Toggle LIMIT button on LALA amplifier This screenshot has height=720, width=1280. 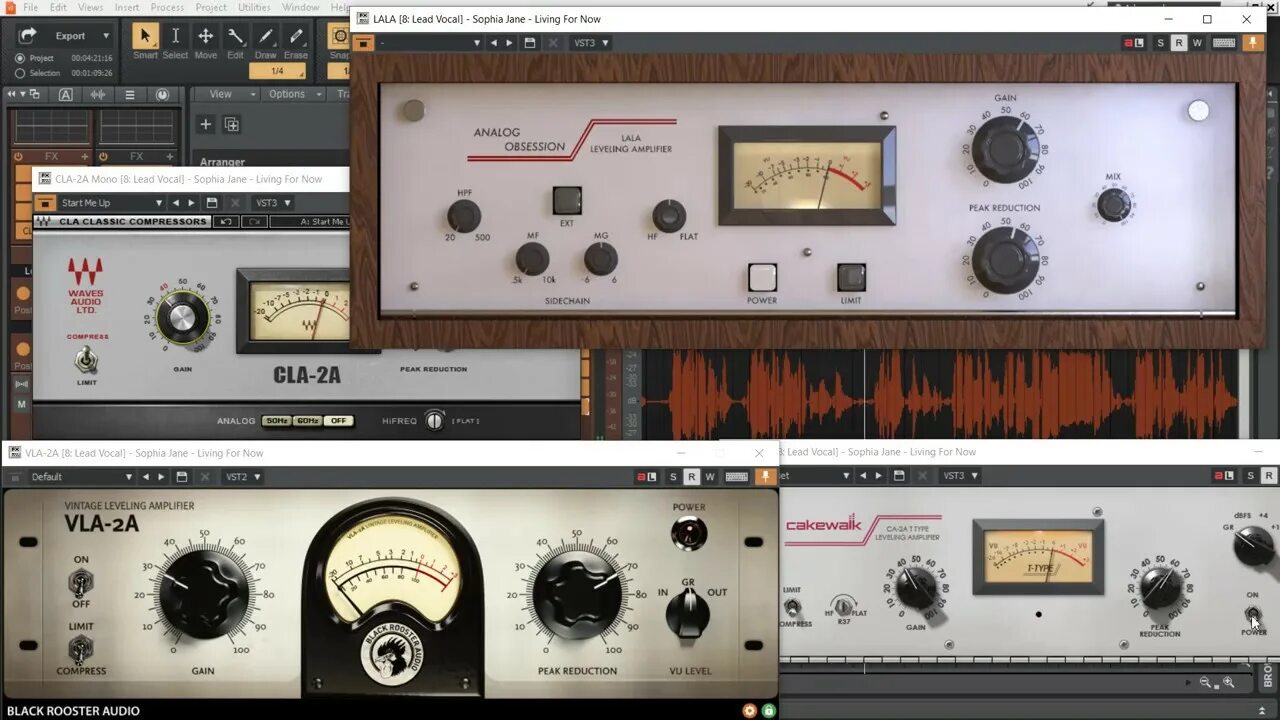tap(851, 277)
